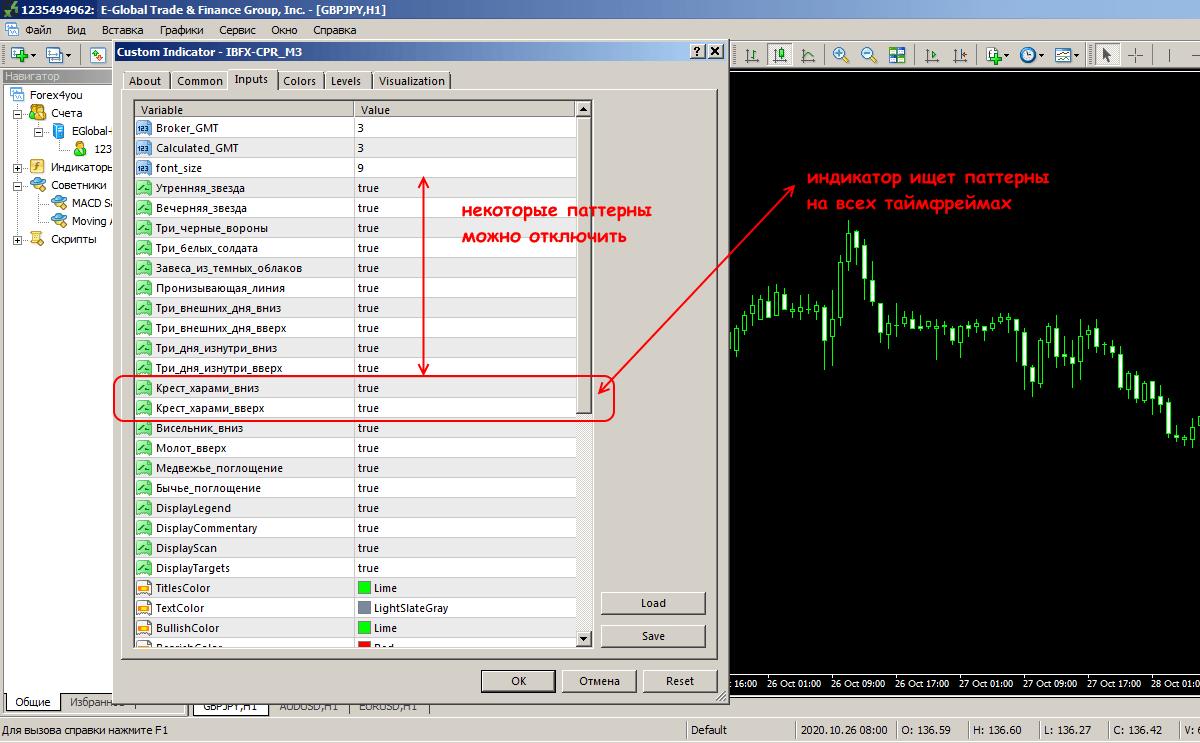Viewport: 1200px width, 743px height.
Task: Click the tile windows icon
Action: [897, 55]
